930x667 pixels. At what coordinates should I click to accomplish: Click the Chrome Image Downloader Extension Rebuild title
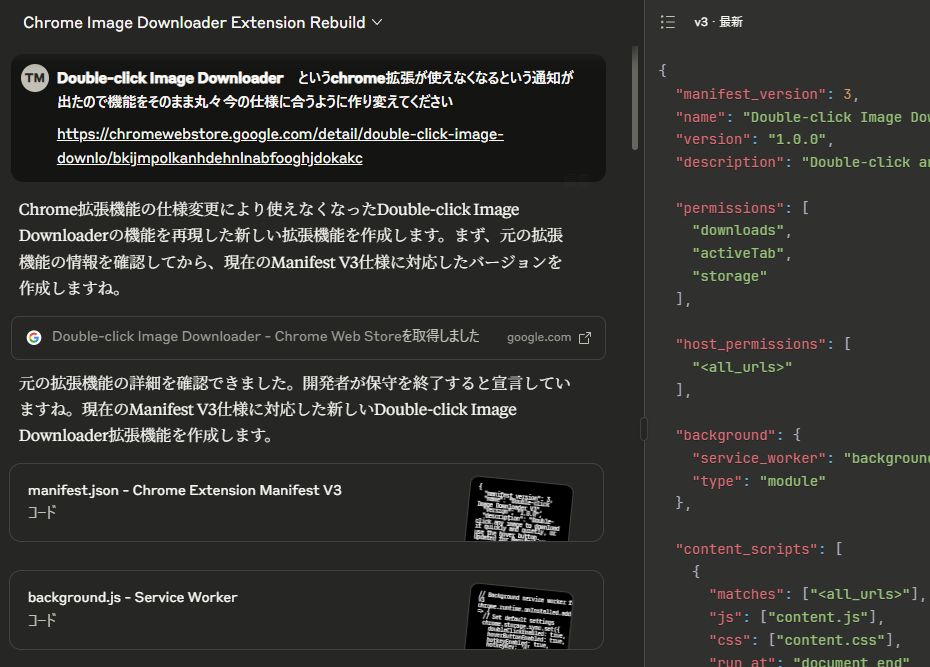[x=194, y=23]
